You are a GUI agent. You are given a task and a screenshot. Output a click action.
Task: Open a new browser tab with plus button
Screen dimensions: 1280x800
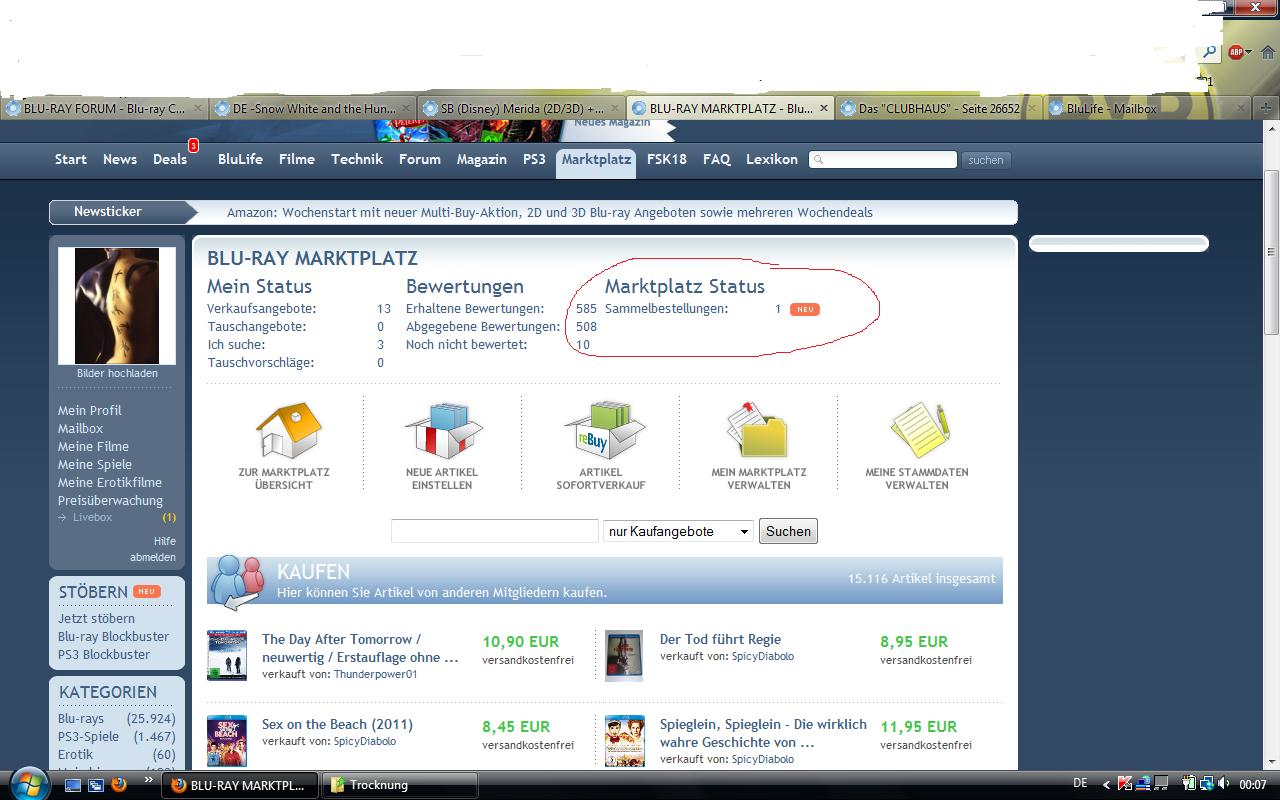pyautogui.click(x=1266, y=108)
